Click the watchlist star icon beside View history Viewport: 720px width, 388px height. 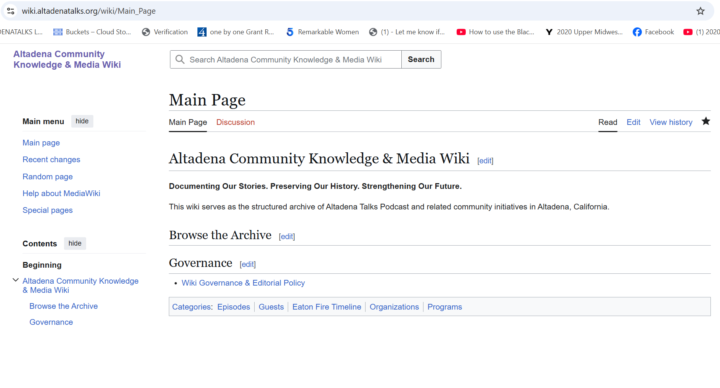point(706,121)
